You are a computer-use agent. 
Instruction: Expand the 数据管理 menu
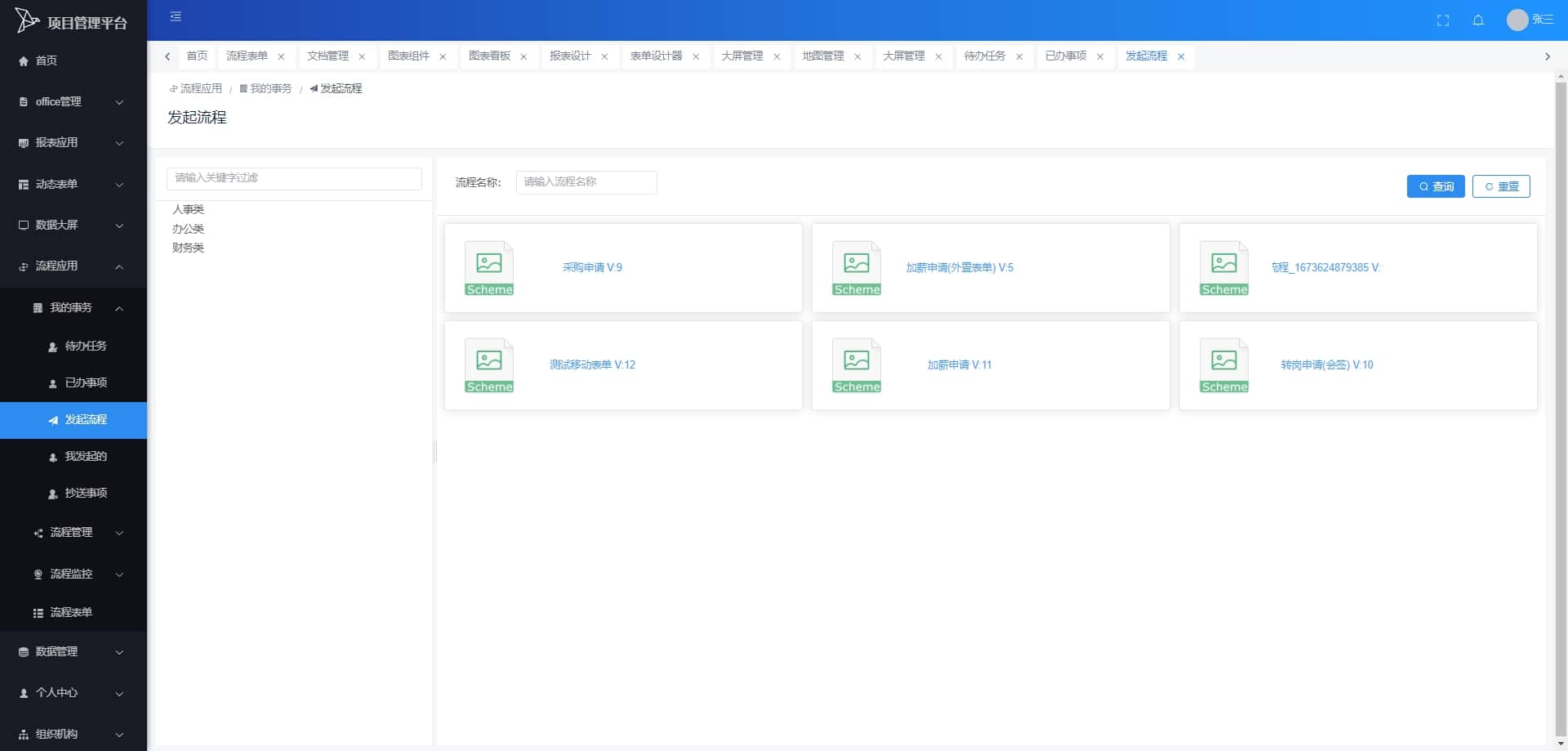pyautogui.click(x=73, y=652)
